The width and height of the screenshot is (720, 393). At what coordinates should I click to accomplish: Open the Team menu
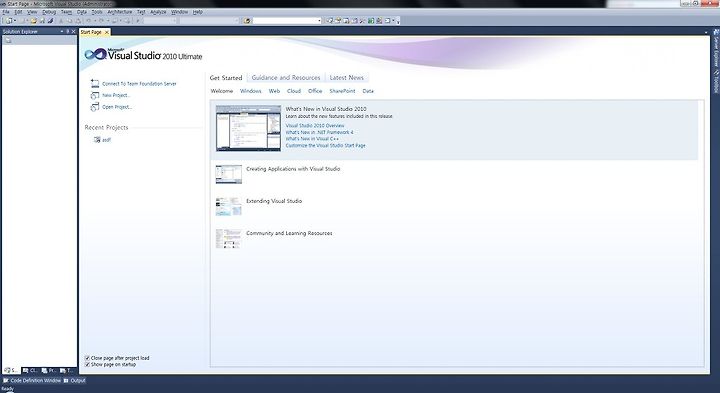[x=67, y=12]
